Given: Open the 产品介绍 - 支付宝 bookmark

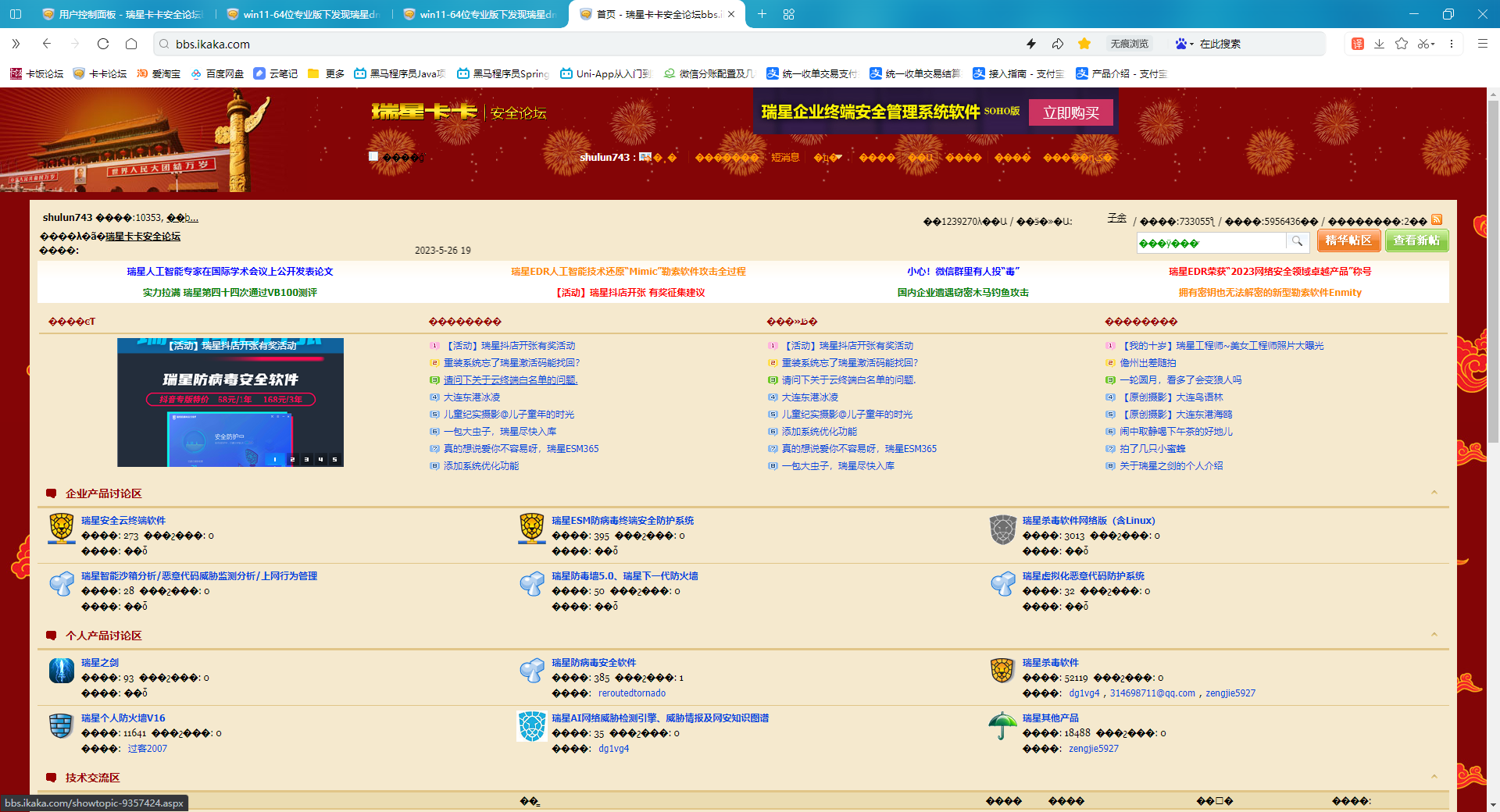Looking at the screenshot, I should [1121, 73].
